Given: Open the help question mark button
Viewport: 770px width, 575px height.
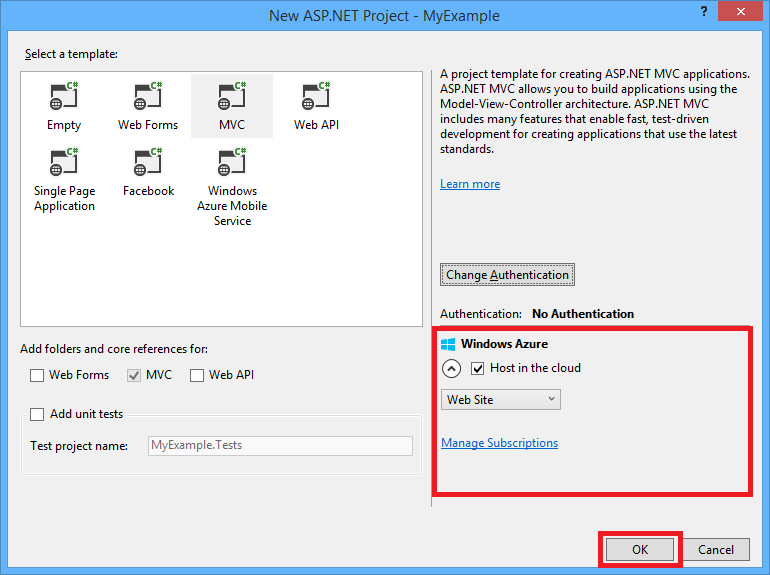Looking at the screenshot, I should 704,11.
